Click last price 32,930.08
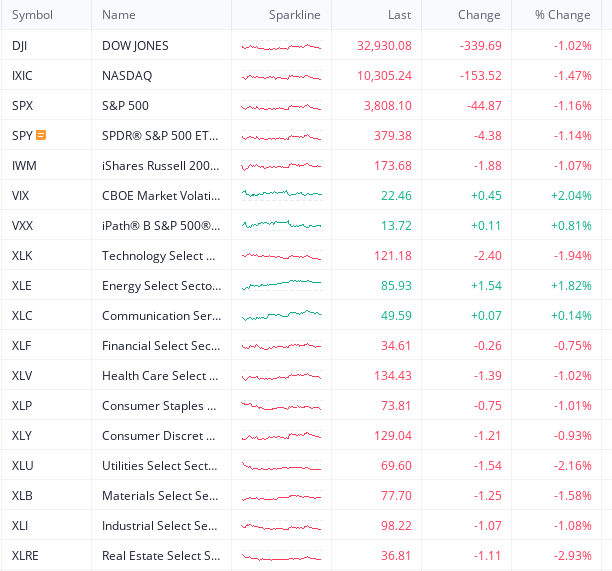 [384, 46]
